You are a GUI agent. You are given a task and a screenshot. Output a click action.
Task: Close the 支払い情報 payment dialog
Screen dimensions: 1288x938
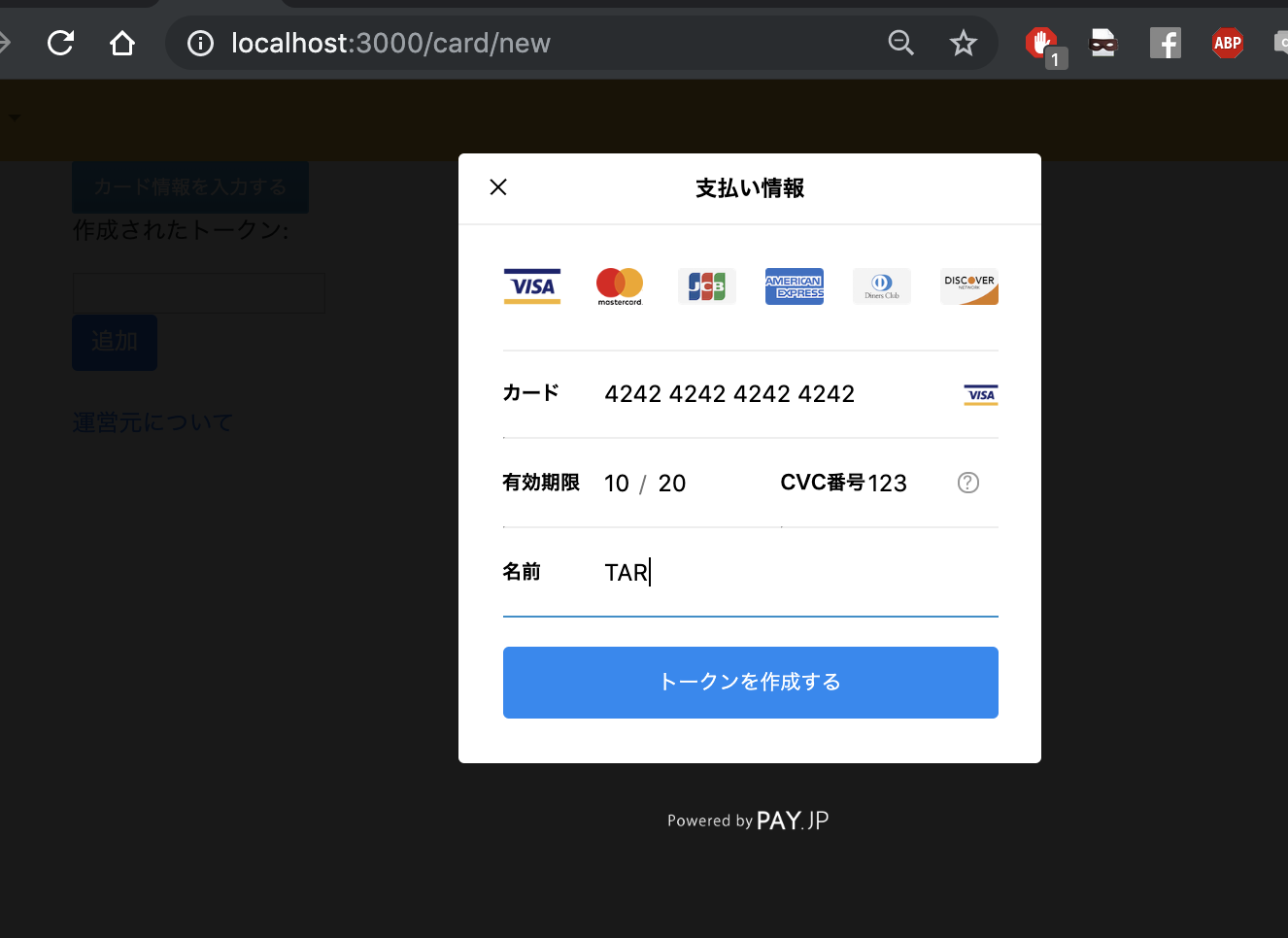498,186
